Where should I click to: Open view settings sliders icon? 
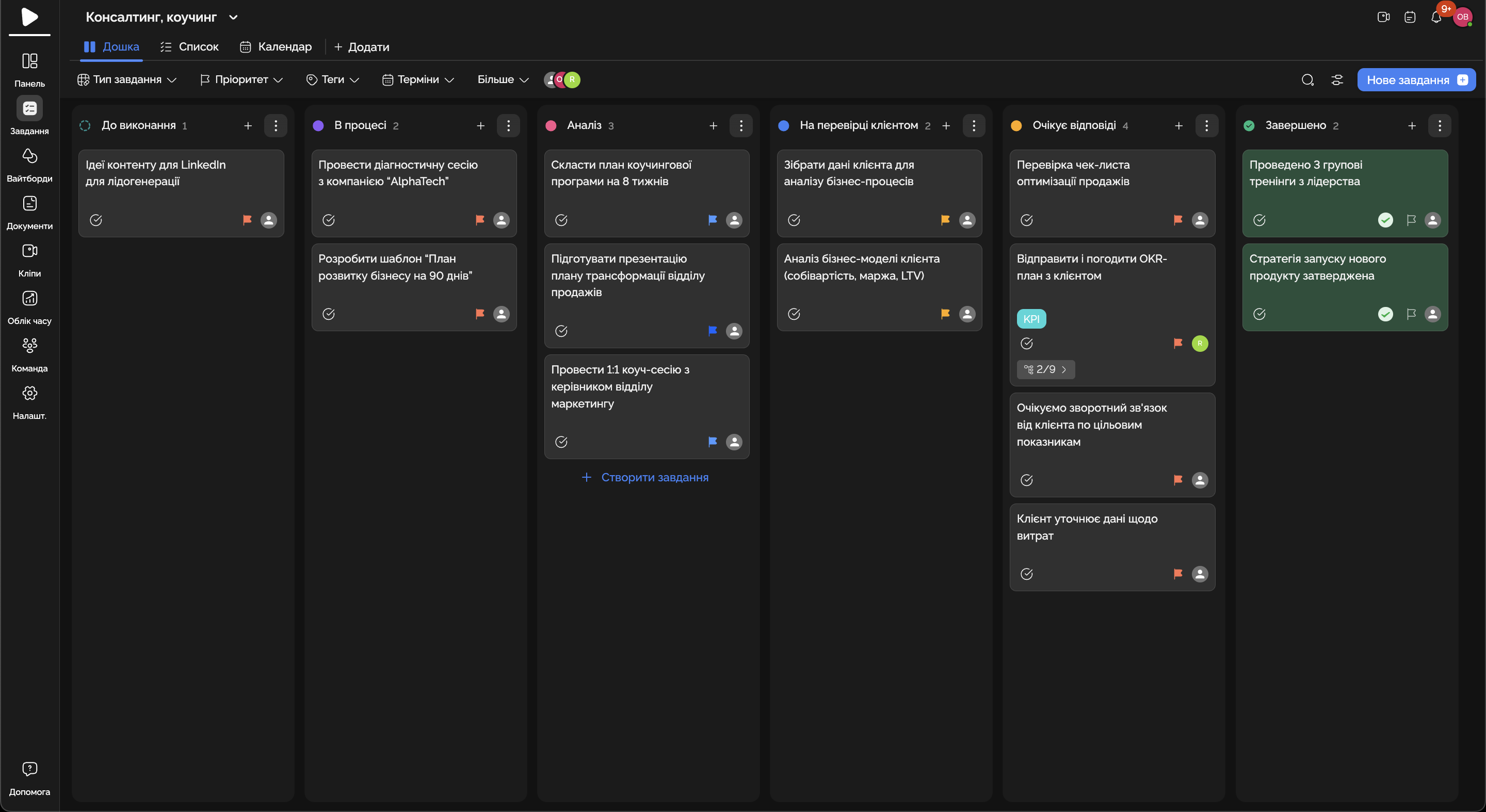tap(1336, 79)
